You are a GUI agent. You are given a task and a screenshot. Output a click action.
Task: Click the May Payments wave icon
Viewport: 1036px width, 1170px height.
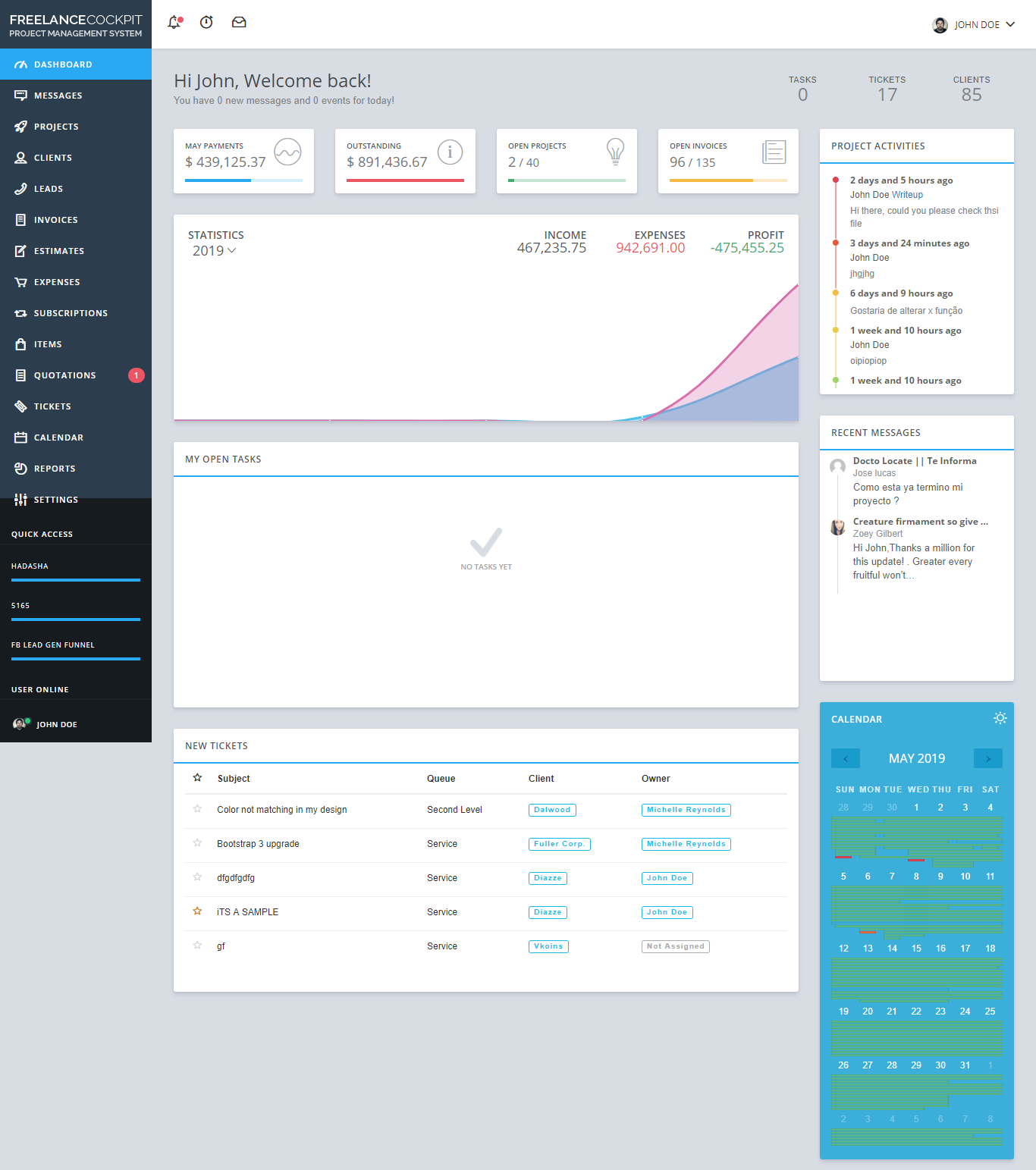click(287, 152)
